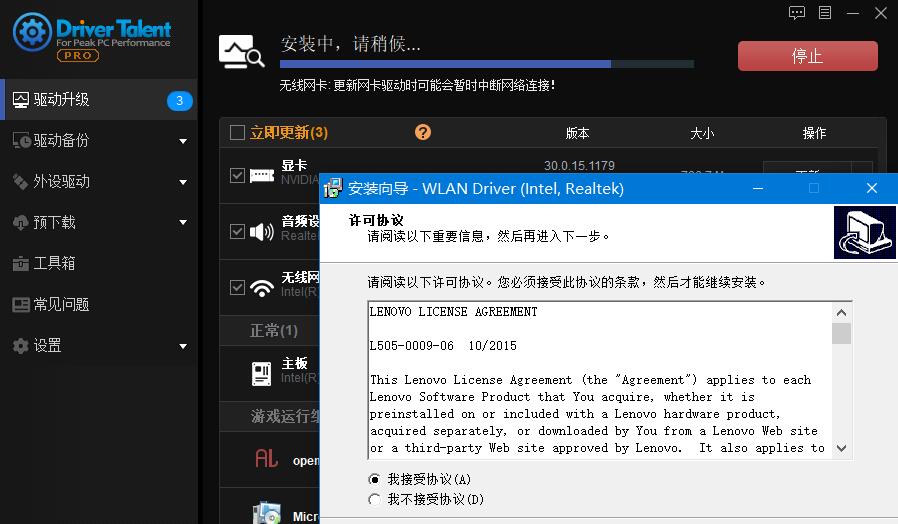Viewport: 898px width, 524px height.
Task: Expand the 预下载 dropdown arrow
Action: tap(183, 223)
